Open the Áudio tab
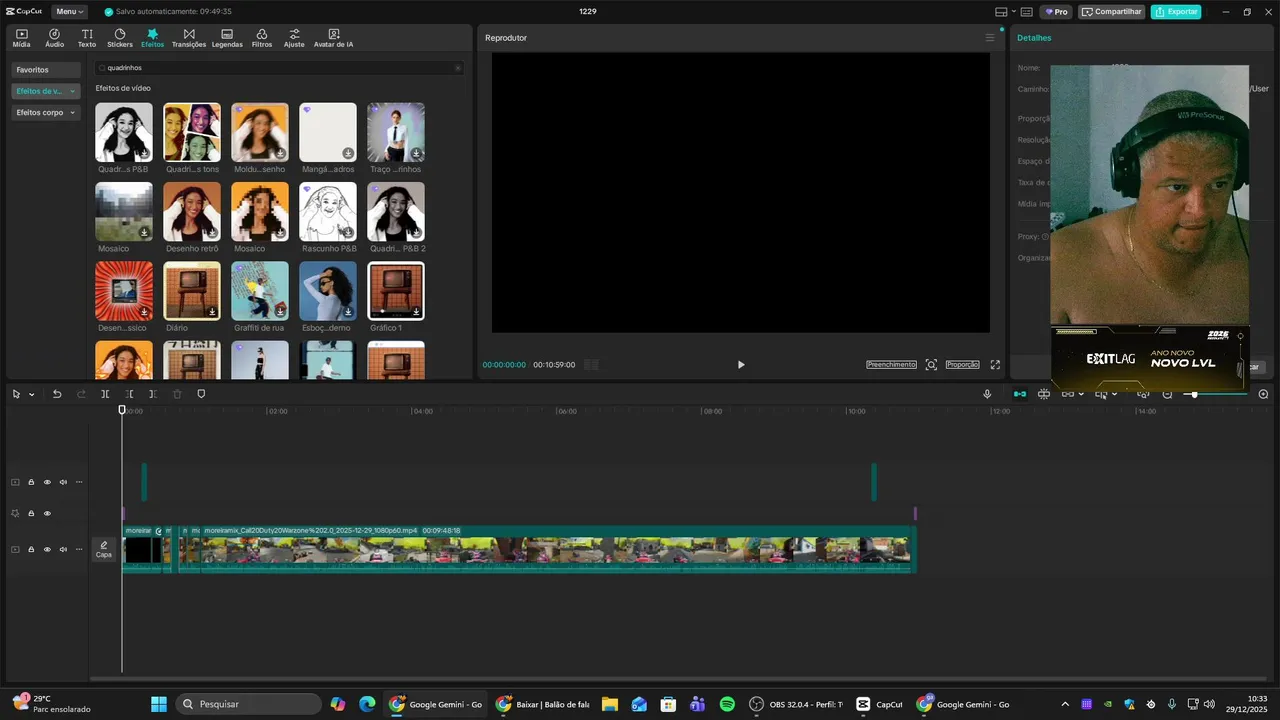 pyautogui.click(x=54, y=38)
